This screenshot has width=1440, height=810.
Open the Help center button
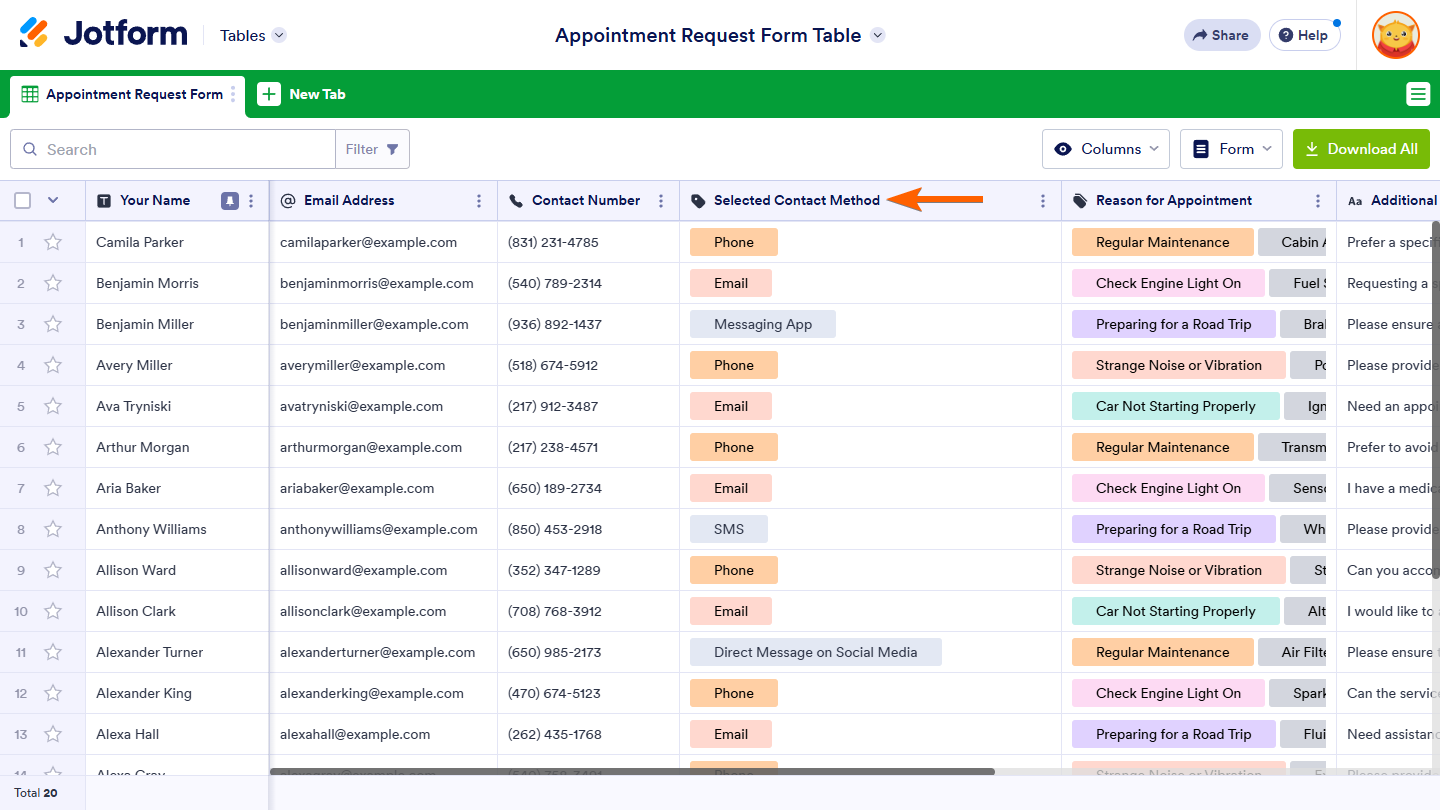click(x=1304, y=35)
